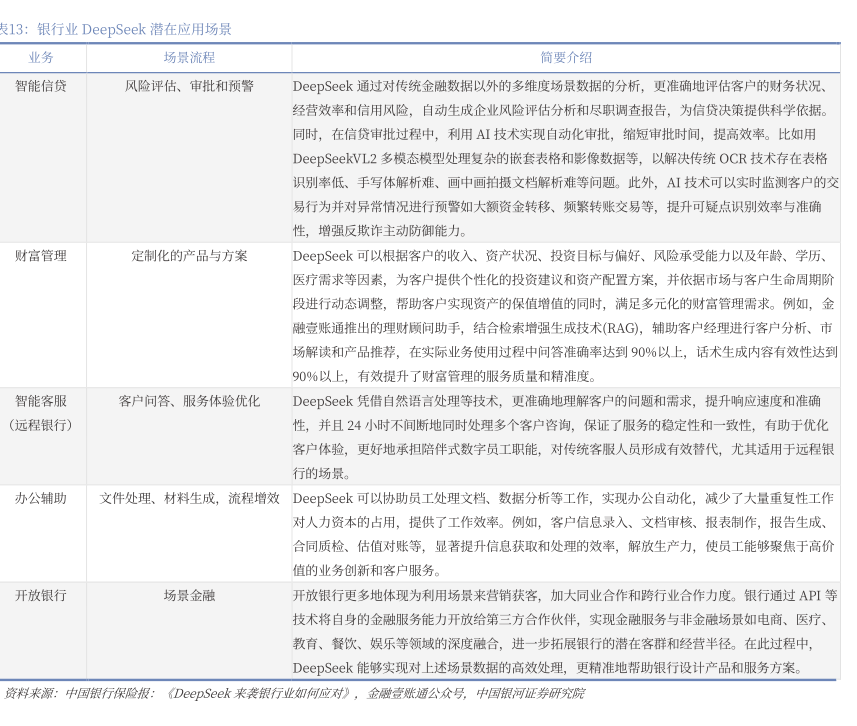857x726 pixels.
Task: Click the 文件处理、材料生成、流程增效 cell
Action: coord(189,498)
